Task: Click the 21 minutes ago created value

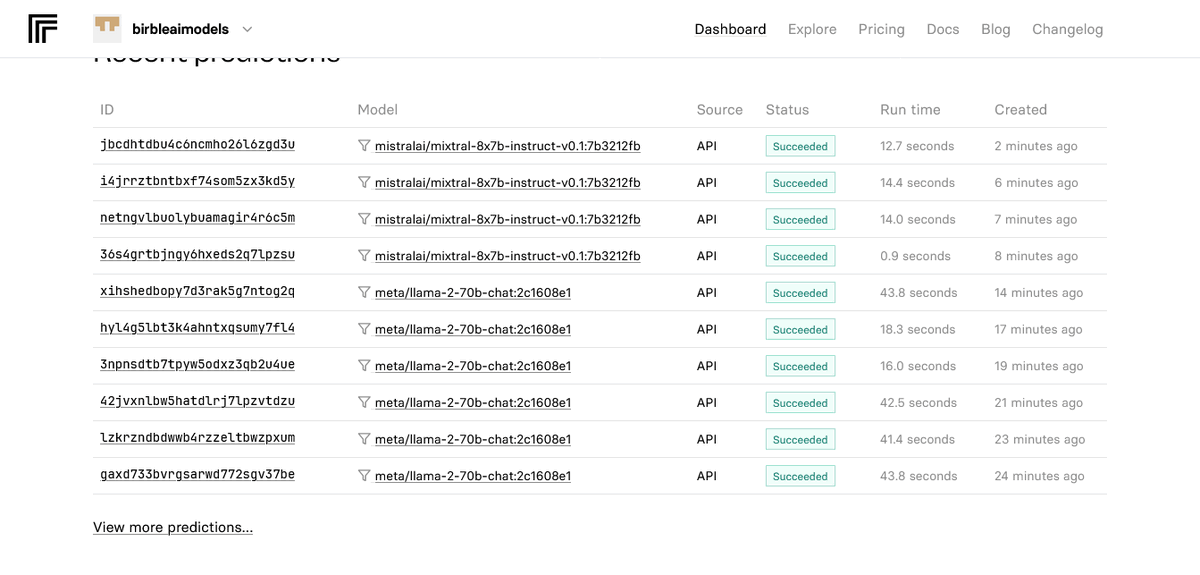Action: click(x=1039, y=403)
